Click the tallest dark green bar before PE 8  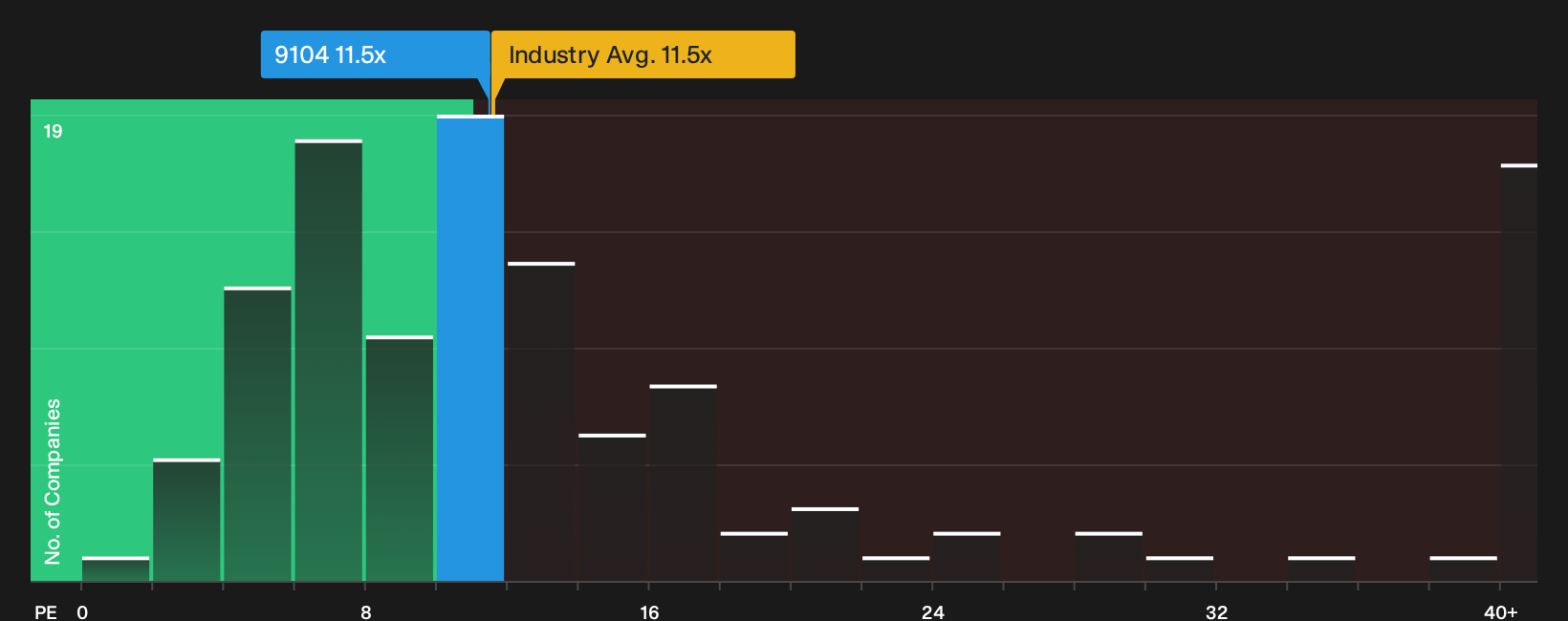click(x=329, y=361)
